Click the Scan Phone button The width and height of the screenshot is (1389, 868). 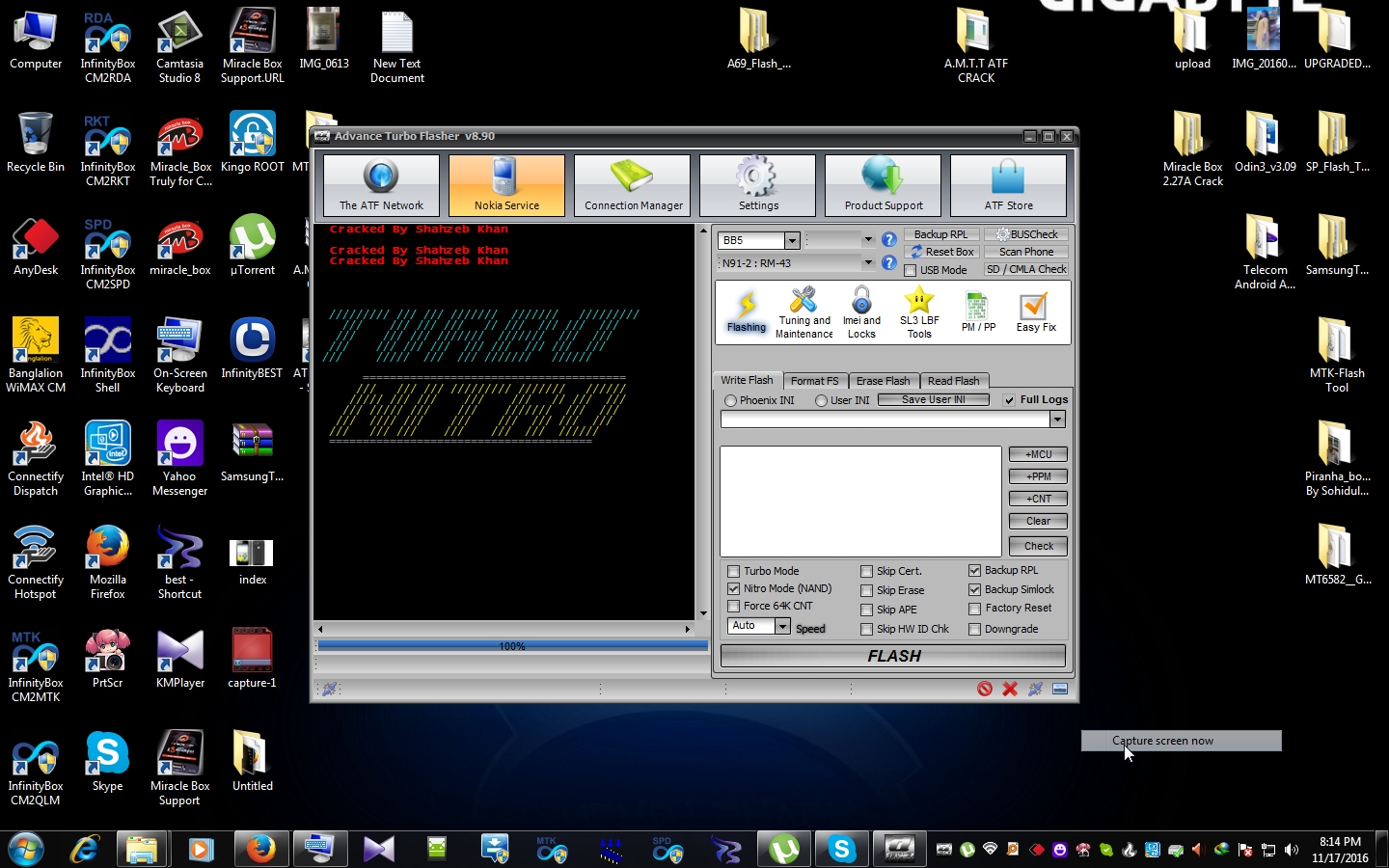pyautogui.click(x=1026, y=252)
